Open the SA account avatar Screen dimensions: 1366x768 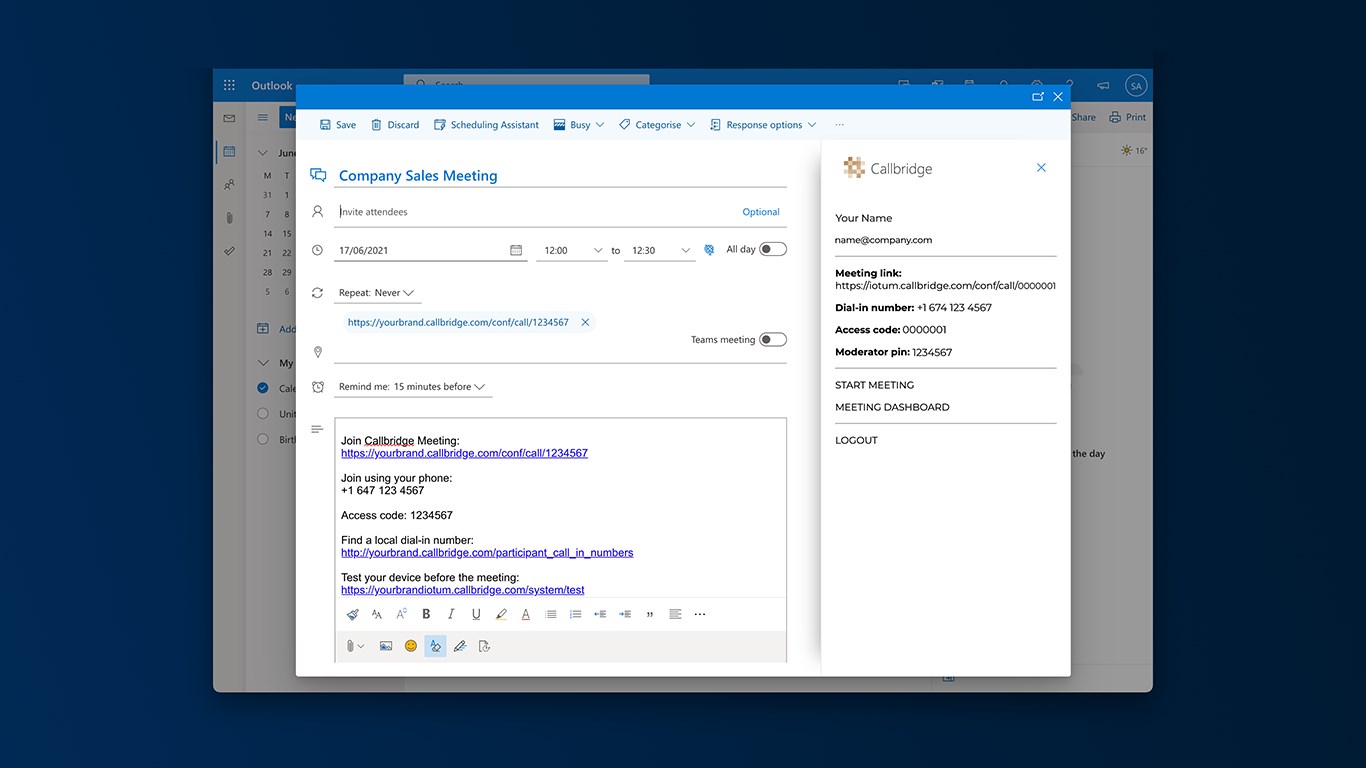tap(1135, 86)
